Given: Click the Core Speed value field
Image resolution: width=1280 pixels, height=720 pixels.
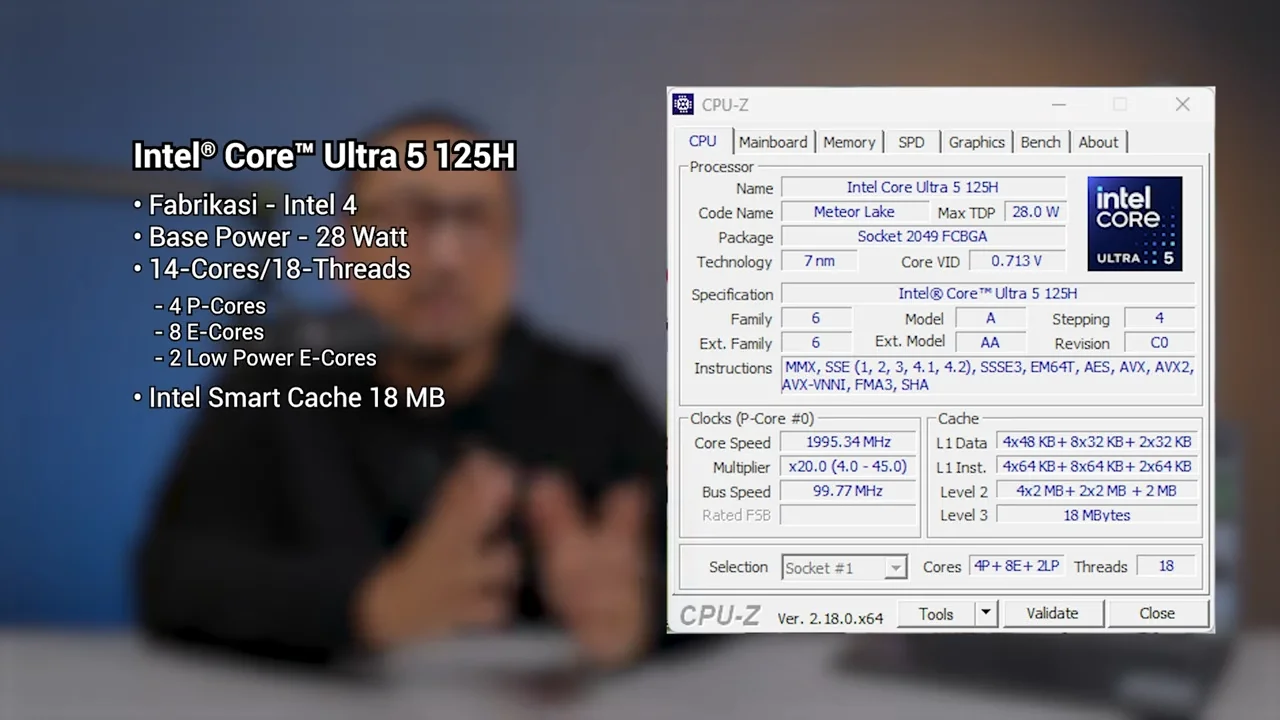Looking at the screenshot, I should (848, 442).
